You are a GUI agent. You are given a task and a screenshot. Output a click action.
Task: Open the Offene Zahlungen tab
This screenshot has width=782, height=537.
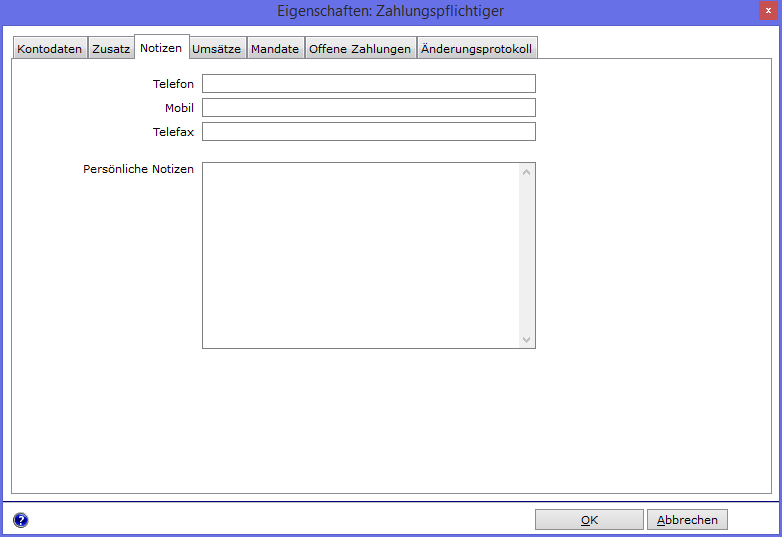[x=360, y=49]
